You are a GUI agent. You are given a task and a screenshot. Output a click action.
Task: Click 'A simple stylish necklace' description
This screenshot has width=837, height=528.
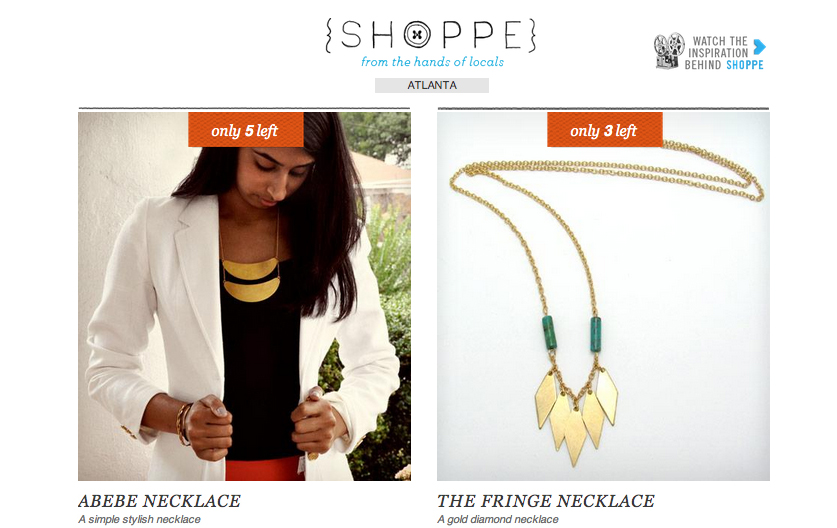pos(139,519)
